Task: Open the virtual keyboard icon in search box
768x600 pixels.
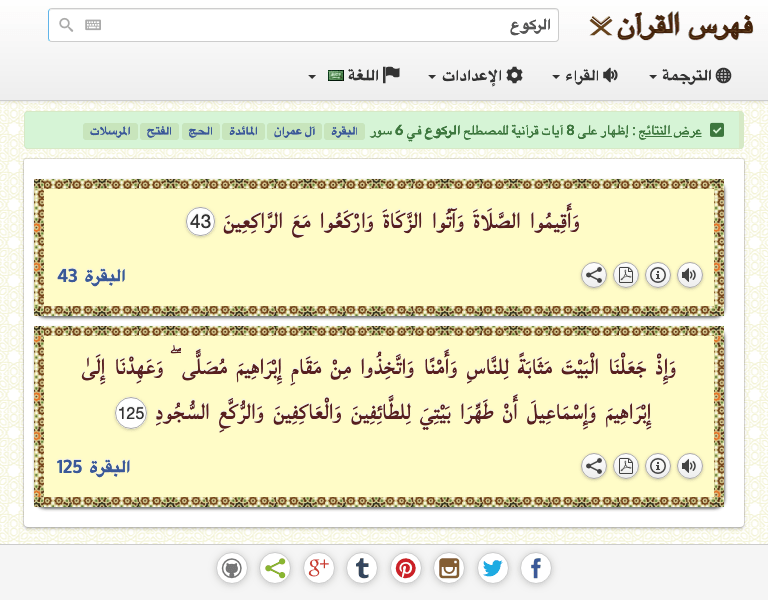Action: click(x=93, y=25)
